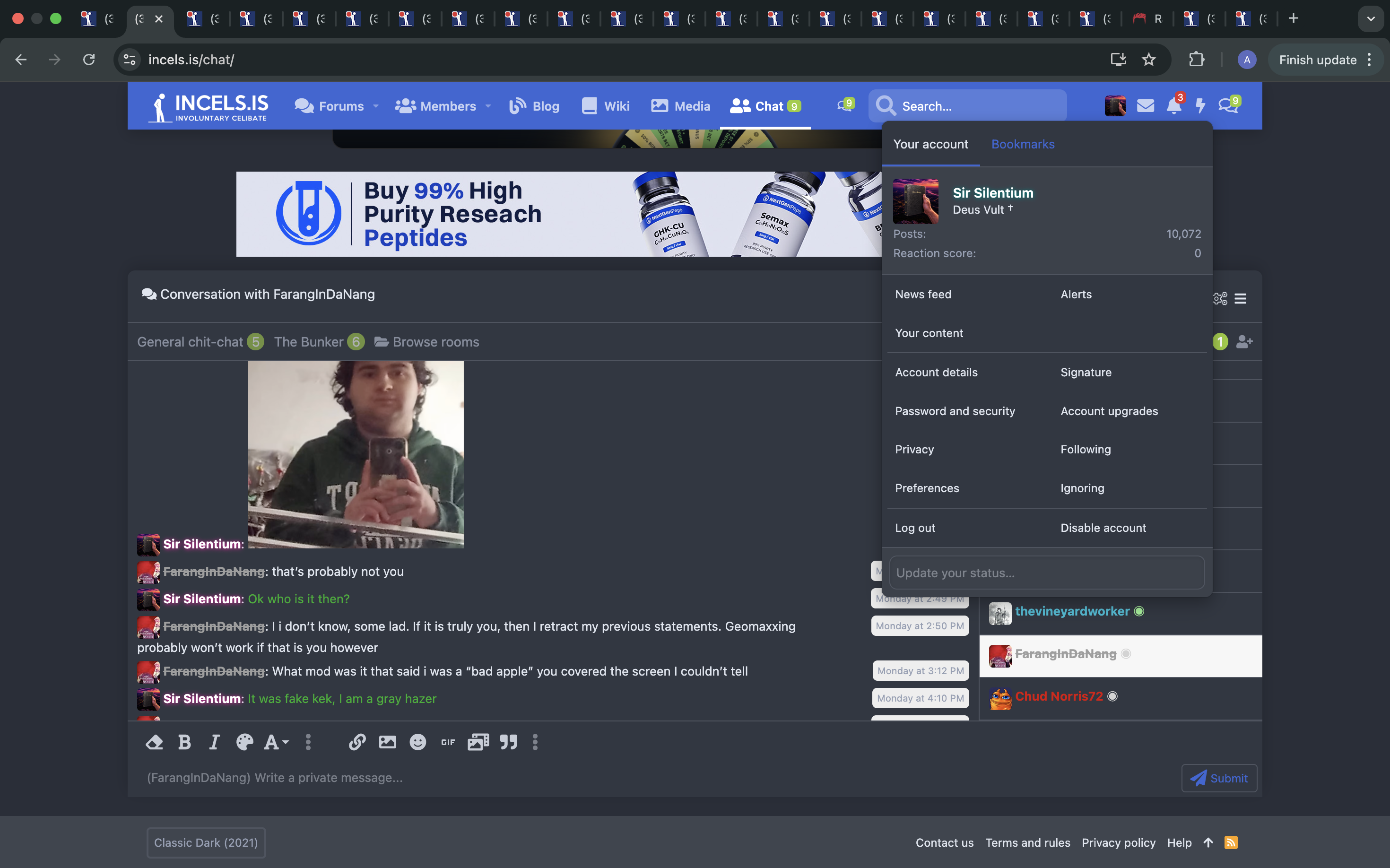Insert a quote block
This screenshot has height=868, width=1390.
pyautogui.click(x=509, y=742)
